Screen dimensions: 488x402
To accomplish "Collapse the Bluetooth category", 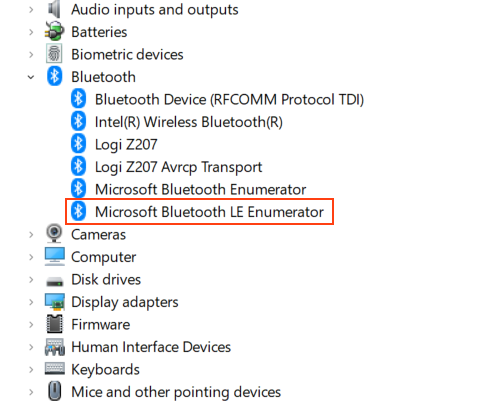I will 31,77.
